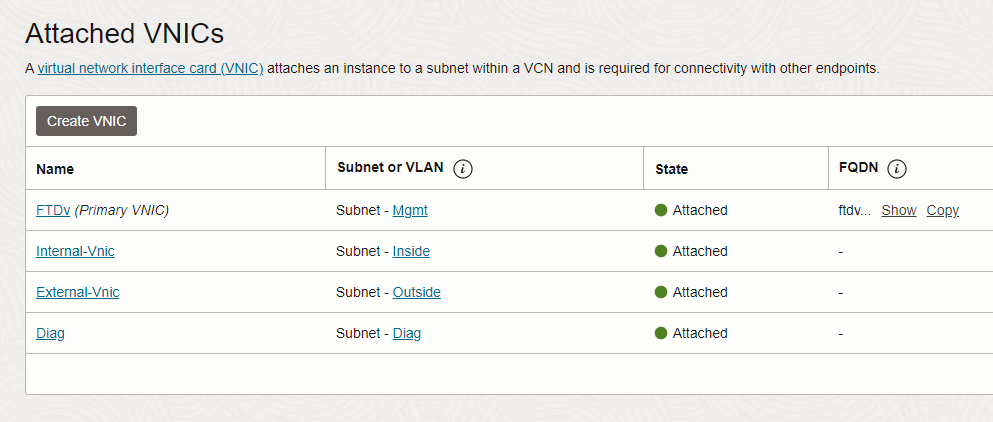Show the full FQDN for FTDv

pos(898,210)
